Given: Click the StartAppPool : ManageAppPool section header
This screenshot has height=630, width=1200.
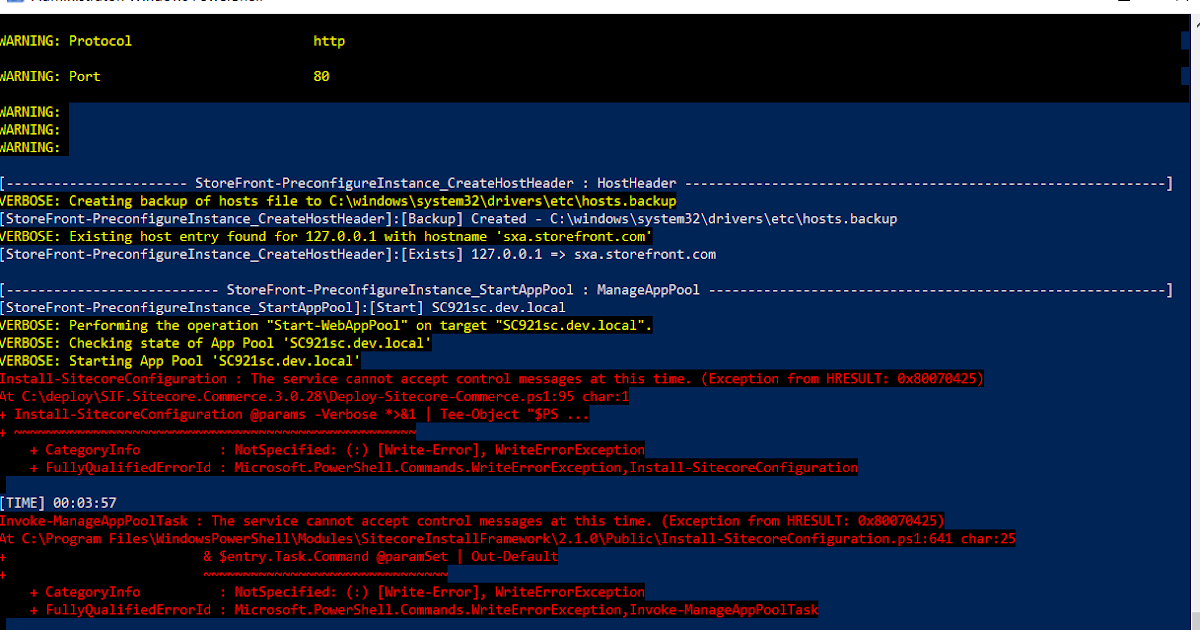Looking at the screenshot, I should point(585,290).
